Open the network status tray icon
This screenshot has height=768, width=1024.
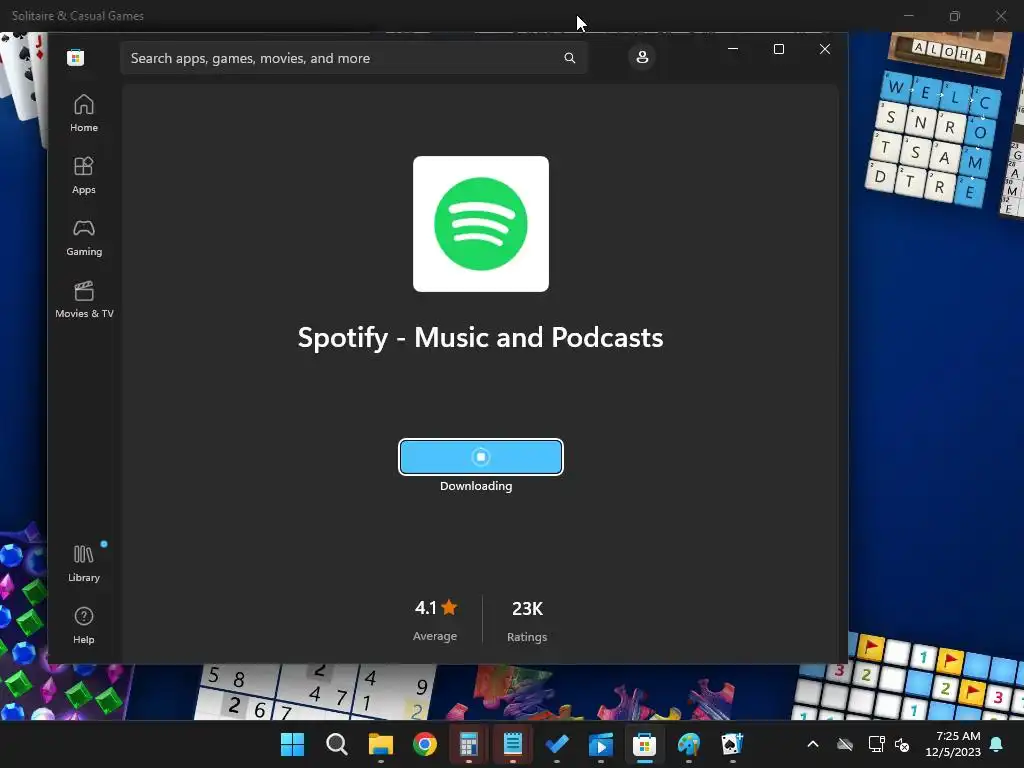[876, 744]
